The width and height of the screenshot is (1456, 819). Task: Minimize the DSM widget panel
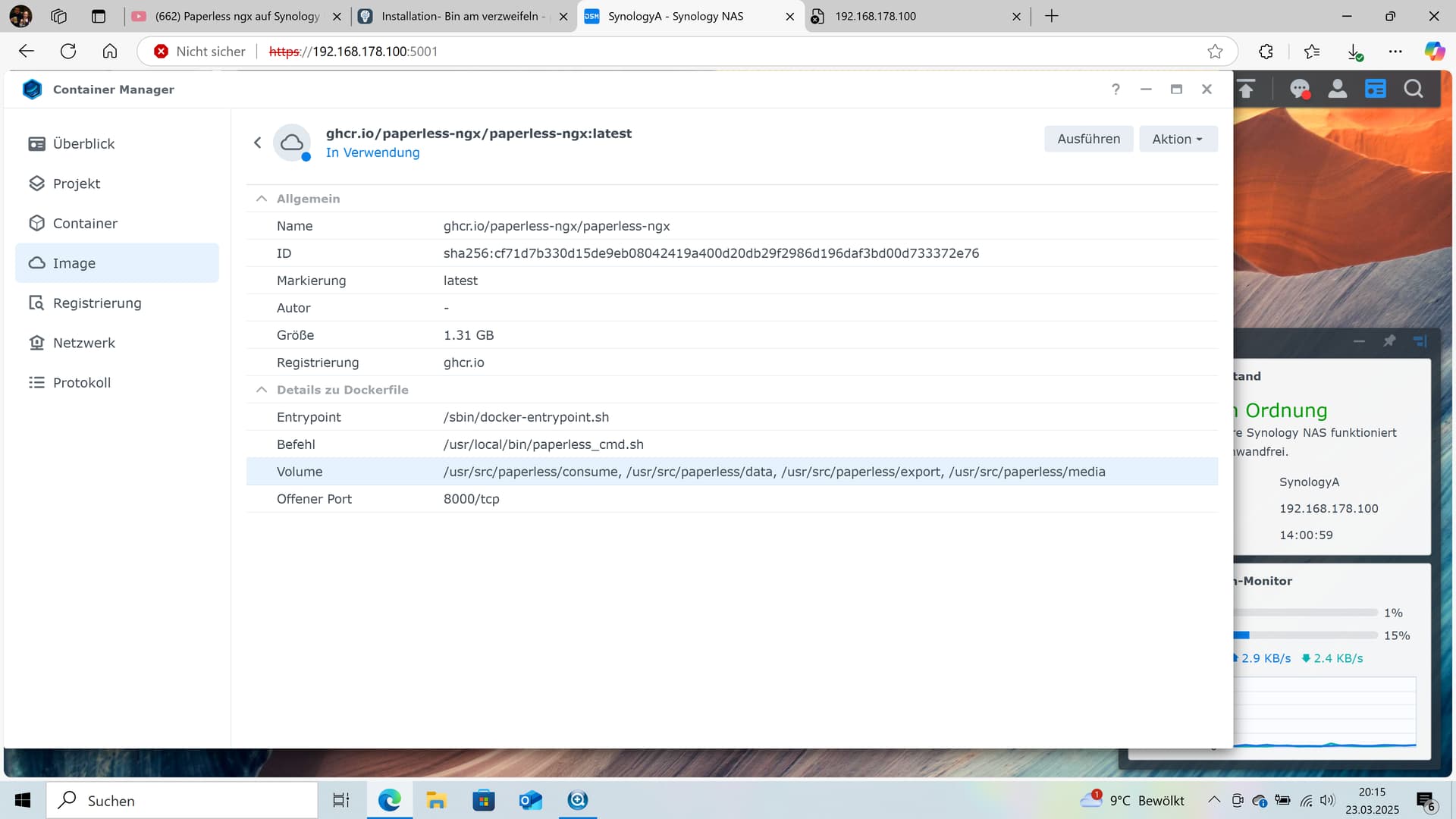tap(1359, 341)
